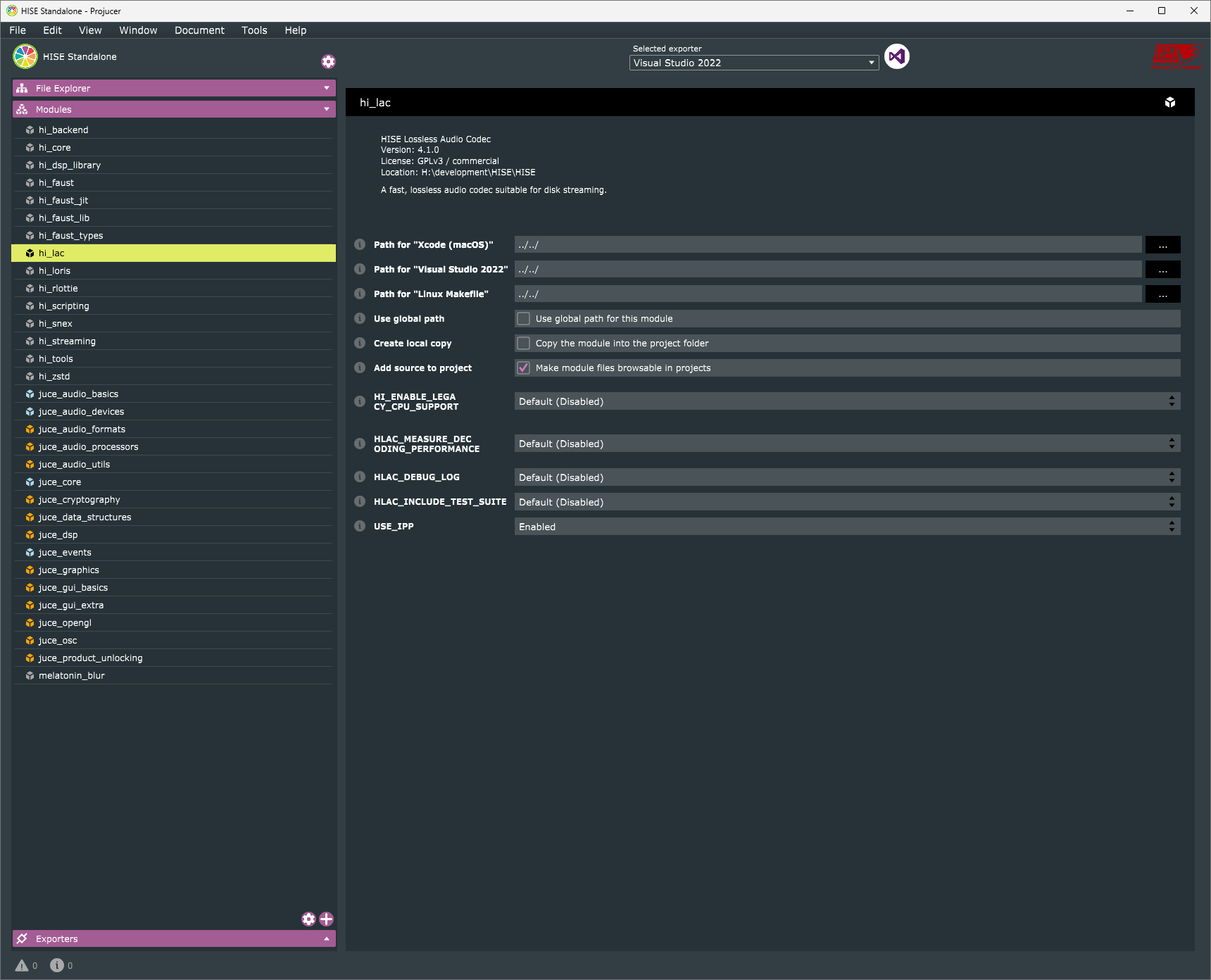The height and width of the screenshot is (980, 1211).
Task: Open the File menu
Action: tap(18, 30)
